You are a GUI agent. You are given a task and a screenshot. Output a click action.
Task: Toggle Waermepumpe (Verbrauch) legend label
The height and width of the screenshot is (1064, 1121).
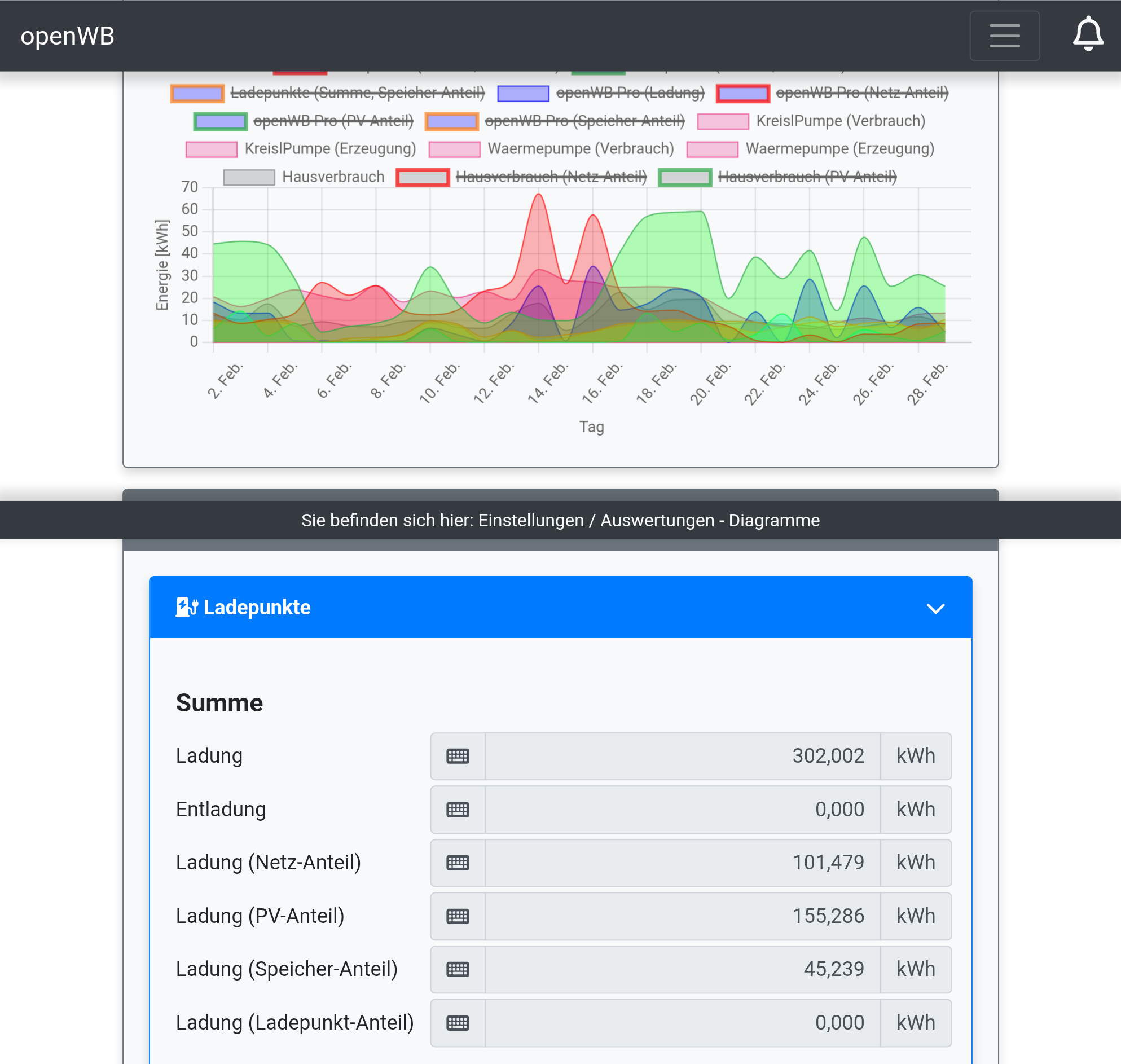click(x=581, y=148)
